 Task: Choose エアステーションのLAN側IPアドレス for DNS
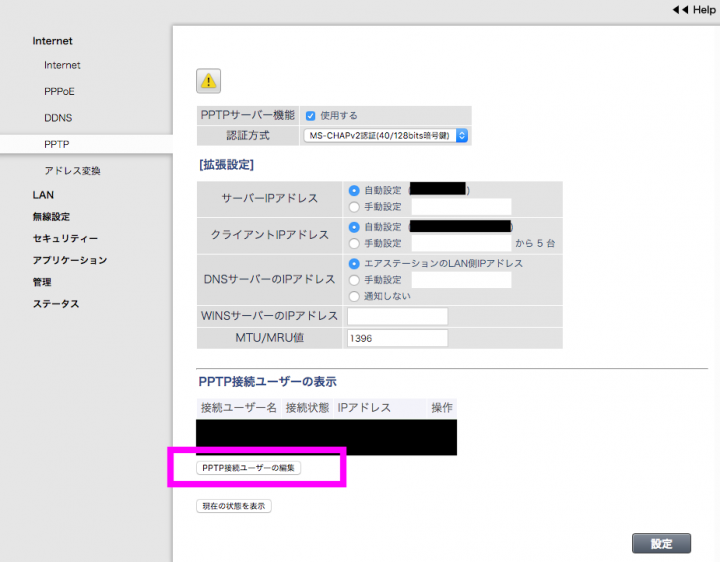coord(354,264)
